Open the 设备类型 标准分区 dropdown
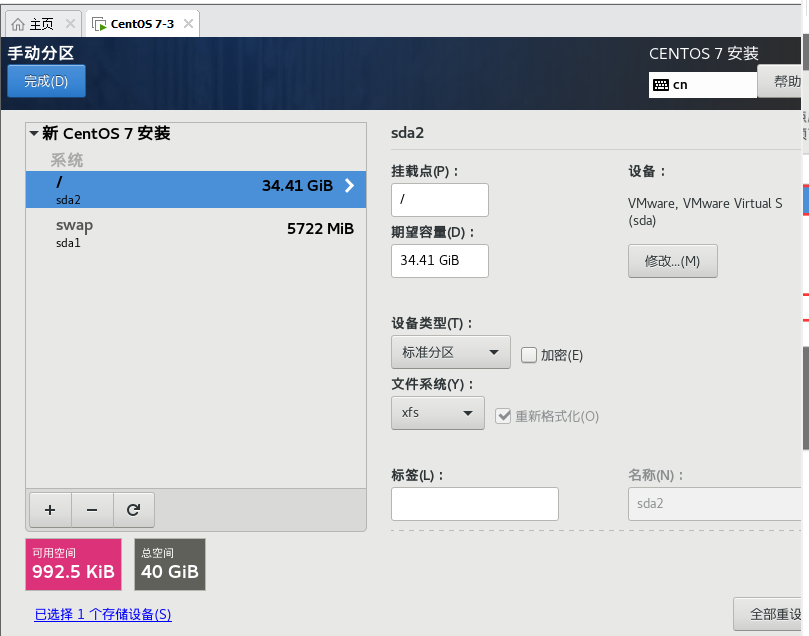809x636 pixels. [451, 352]
